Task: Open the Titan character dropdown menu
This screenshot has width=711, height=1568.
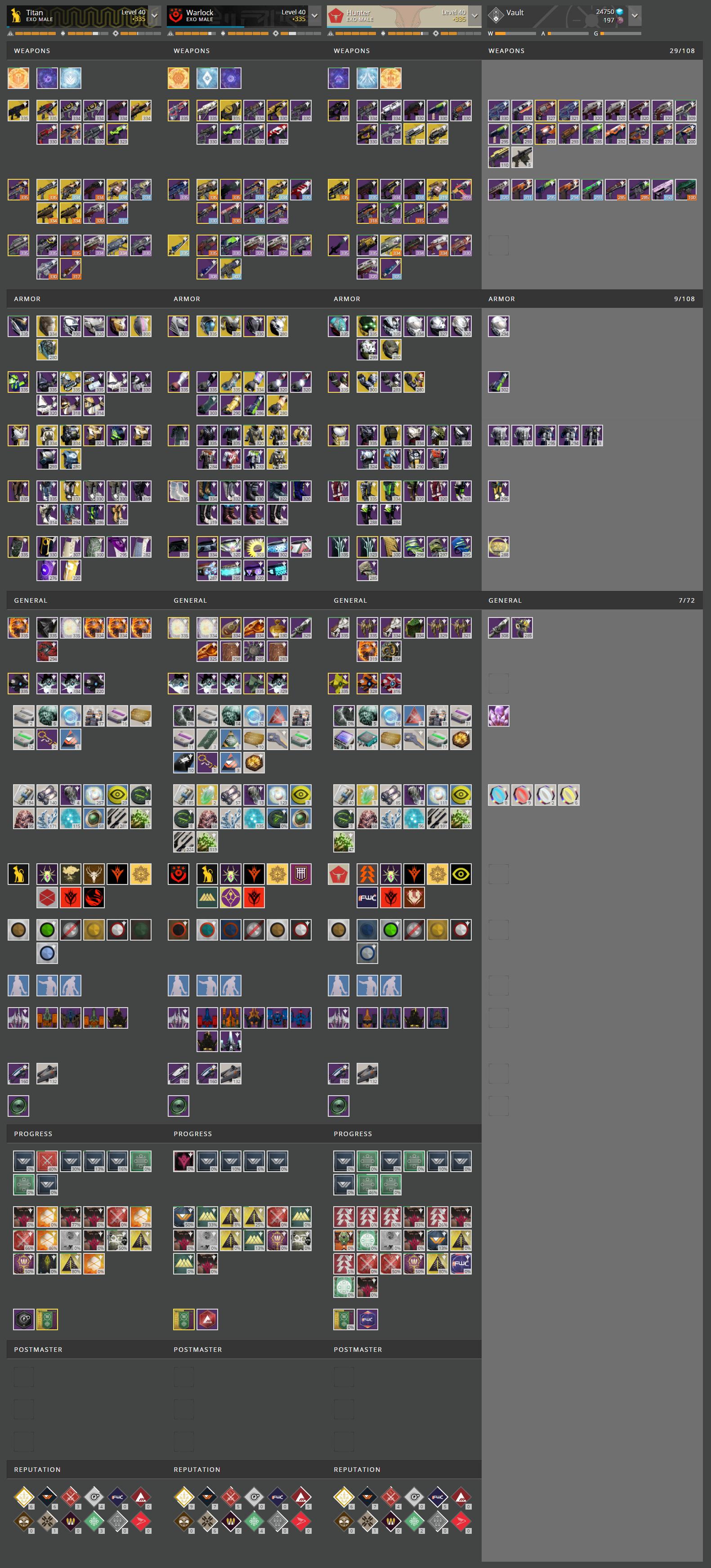Action: (155, 15)
